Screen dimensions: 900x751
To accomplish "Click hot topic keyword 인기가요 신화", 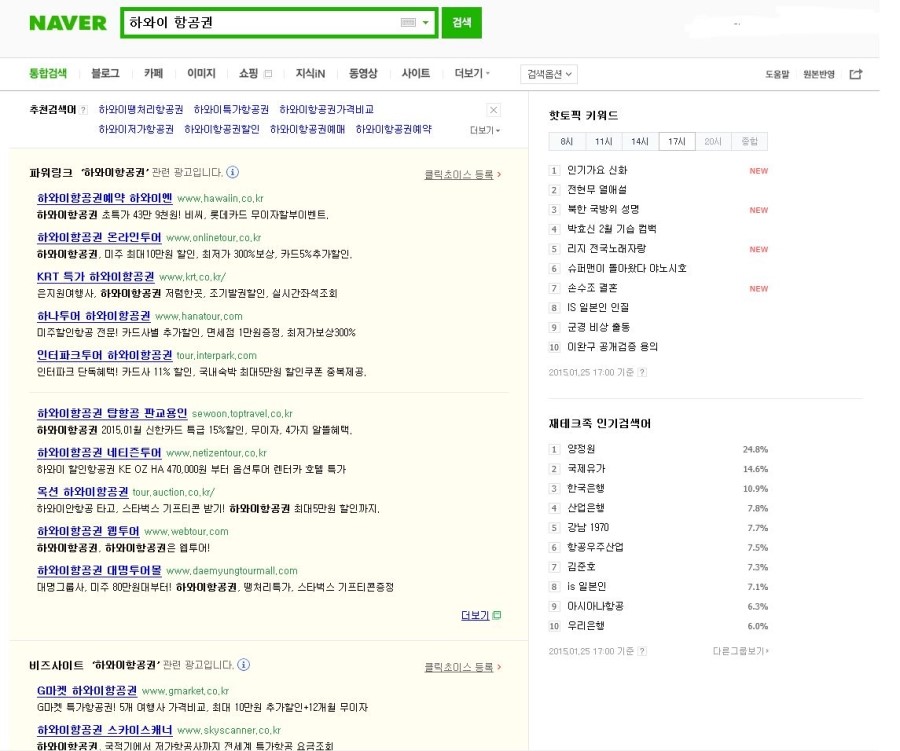I will coord(597,170).
